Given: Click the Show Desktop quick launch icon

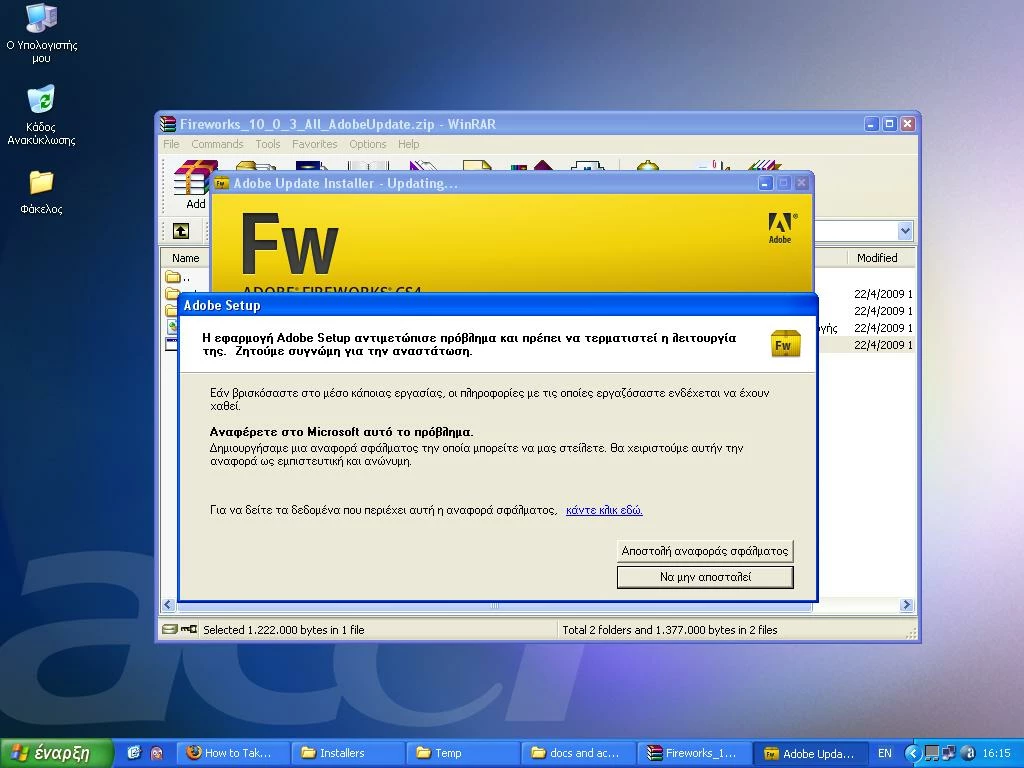Looking at the screenshot, I should 134,753.
